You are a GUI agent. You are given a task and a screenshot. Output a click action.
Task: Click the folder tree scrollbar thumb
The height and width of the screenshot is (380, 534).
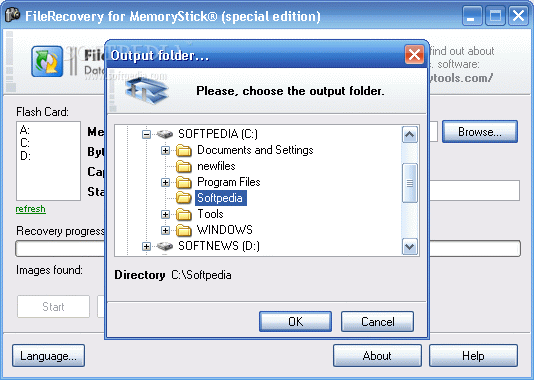point(409,183)
